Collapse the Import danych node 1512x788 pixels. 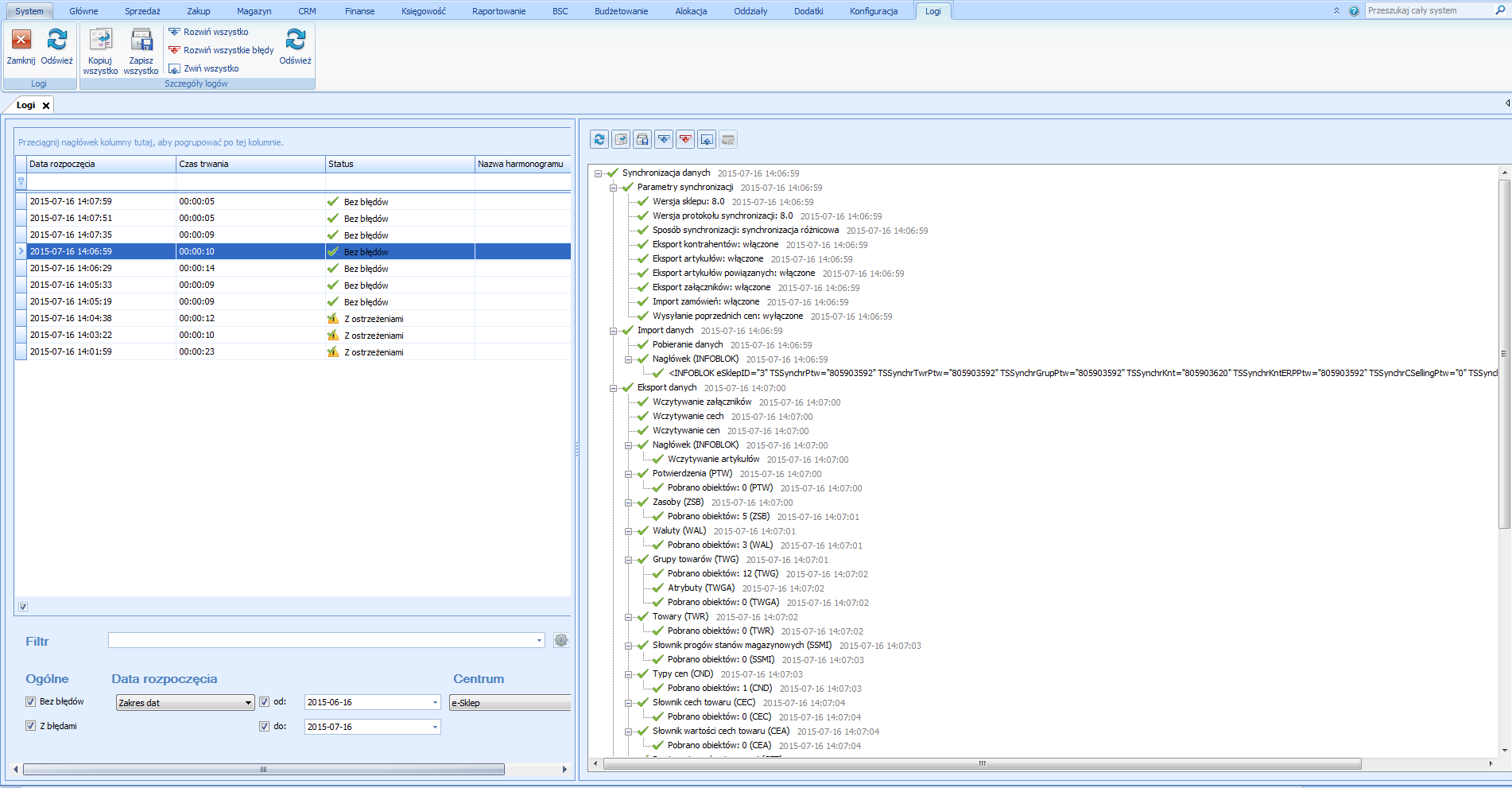(614, 331)
